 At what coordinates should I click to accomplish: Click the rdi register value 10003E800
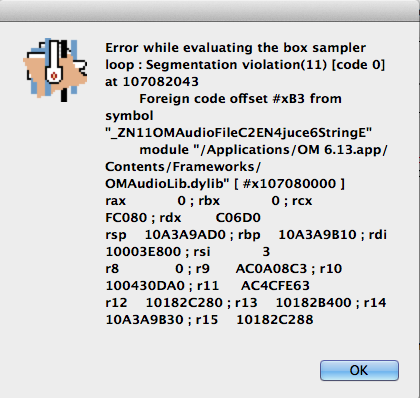143,252
